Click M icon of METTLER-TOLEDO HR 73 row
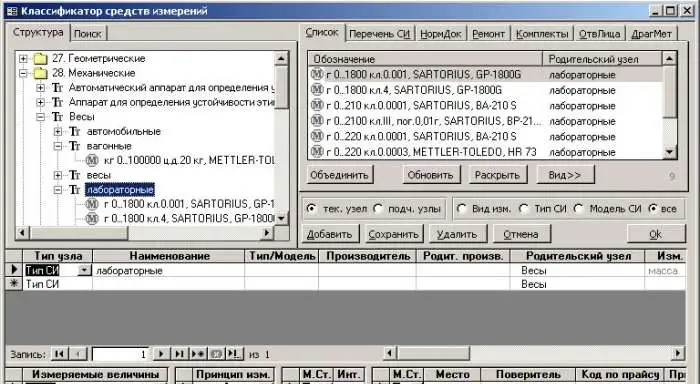The image size is (700, 384). (317, 152)
